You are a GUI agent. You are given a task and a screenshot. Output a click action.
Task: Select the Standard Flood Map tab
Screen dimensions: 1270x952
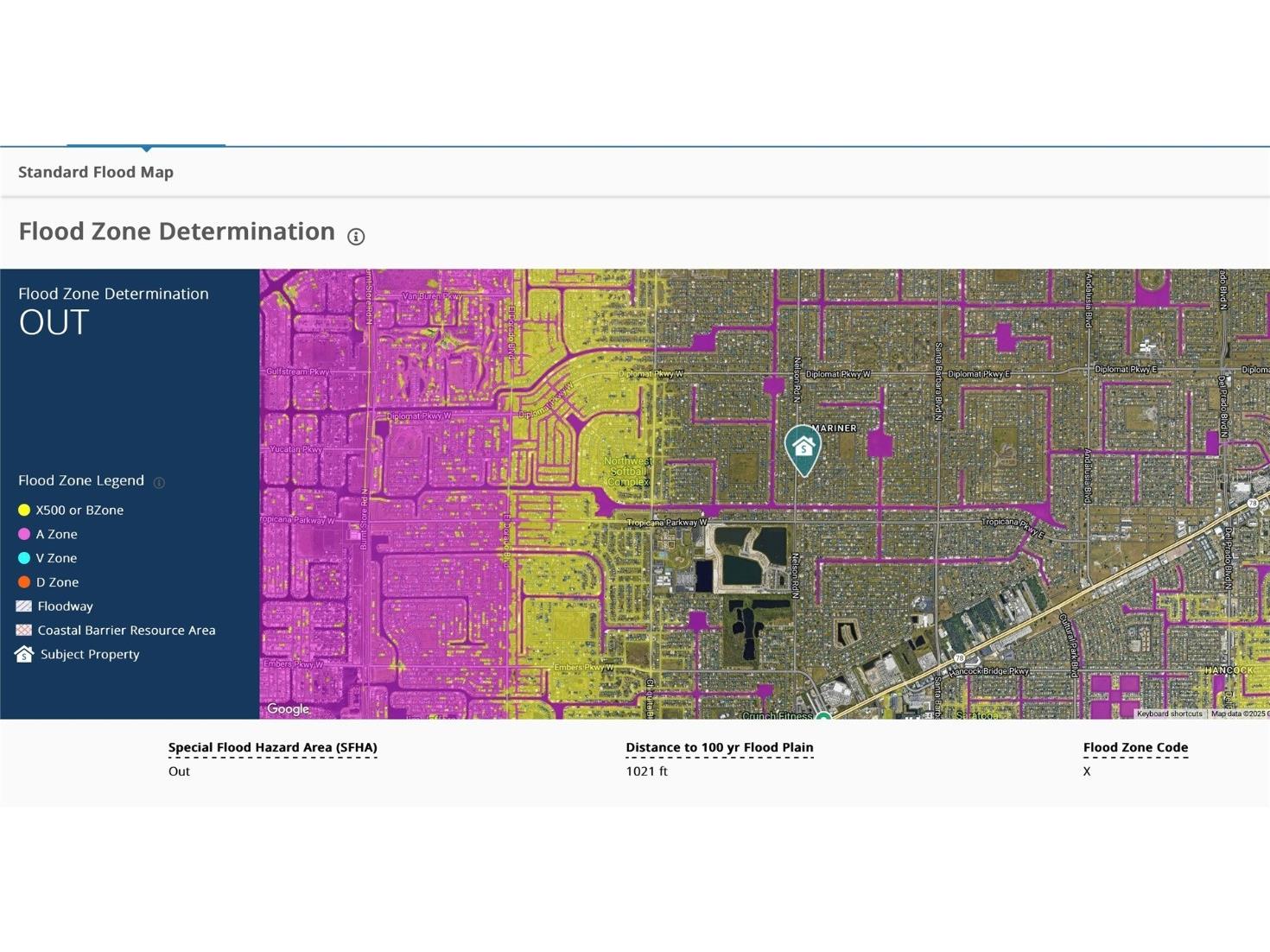click(96, 172)
